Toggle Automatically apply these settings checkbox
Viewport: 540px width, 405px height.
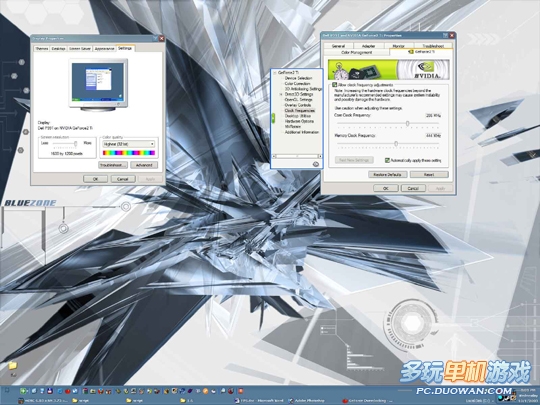point(387,160)
